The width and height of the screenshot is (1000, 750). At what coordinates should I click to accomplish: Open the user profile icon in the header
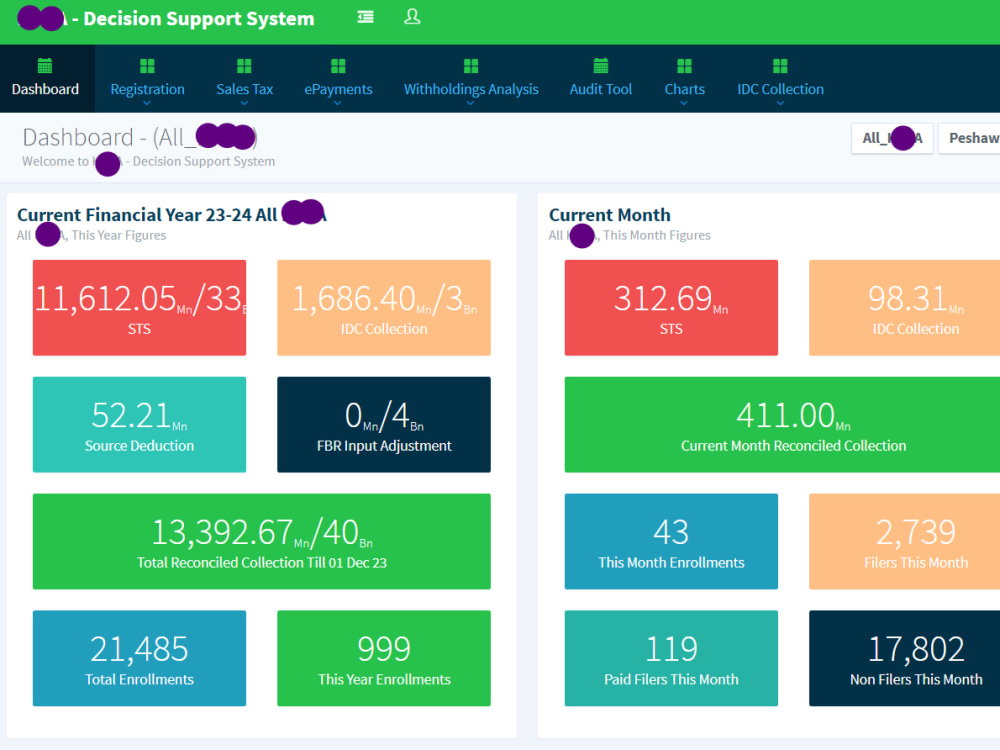[x=412, y=17]
